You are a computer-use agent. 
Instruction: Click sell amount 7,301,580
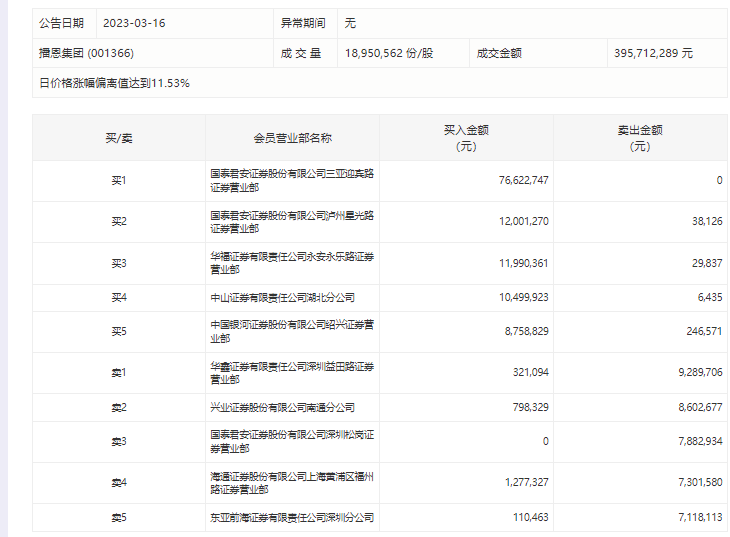pyautogui.click(x=700, y=482)
